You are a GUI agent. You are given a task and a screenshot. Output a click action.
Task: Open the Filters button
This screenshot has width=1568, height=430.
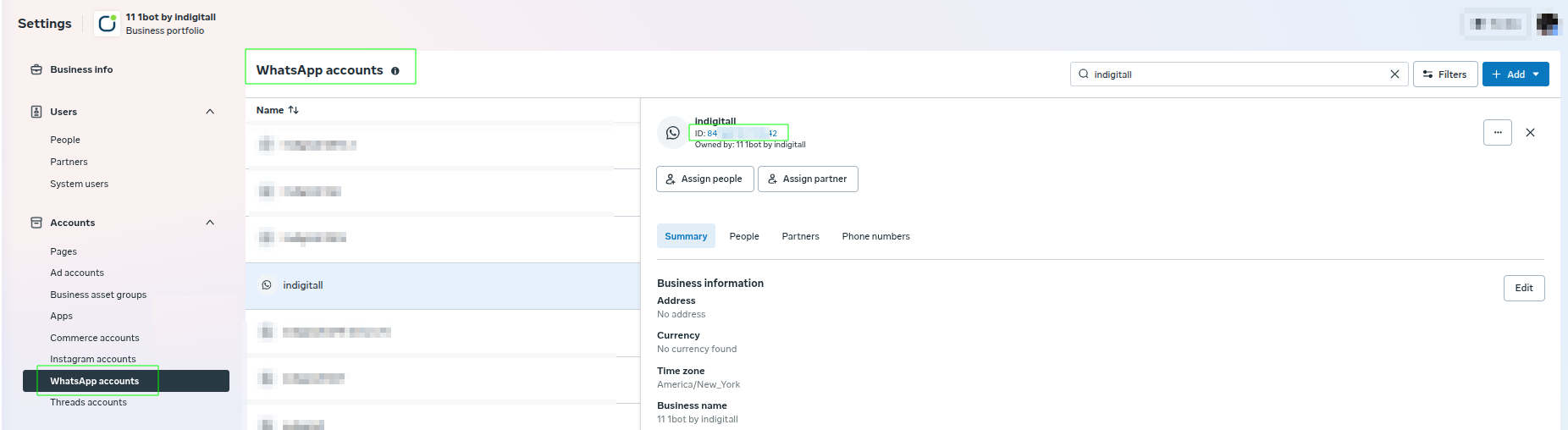point(1445,74)
